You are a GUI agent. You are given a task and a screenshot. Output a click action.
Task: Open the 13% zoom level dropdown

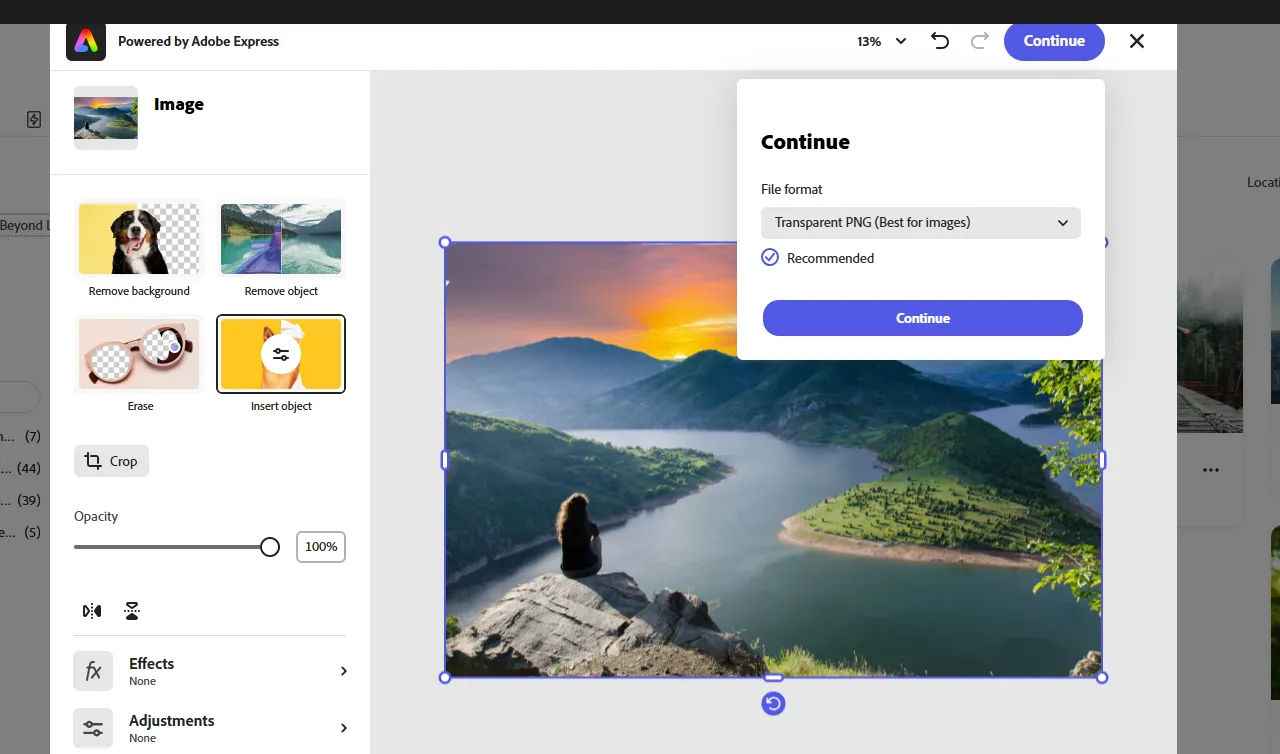pyautogui.click(x=882, y=41)
